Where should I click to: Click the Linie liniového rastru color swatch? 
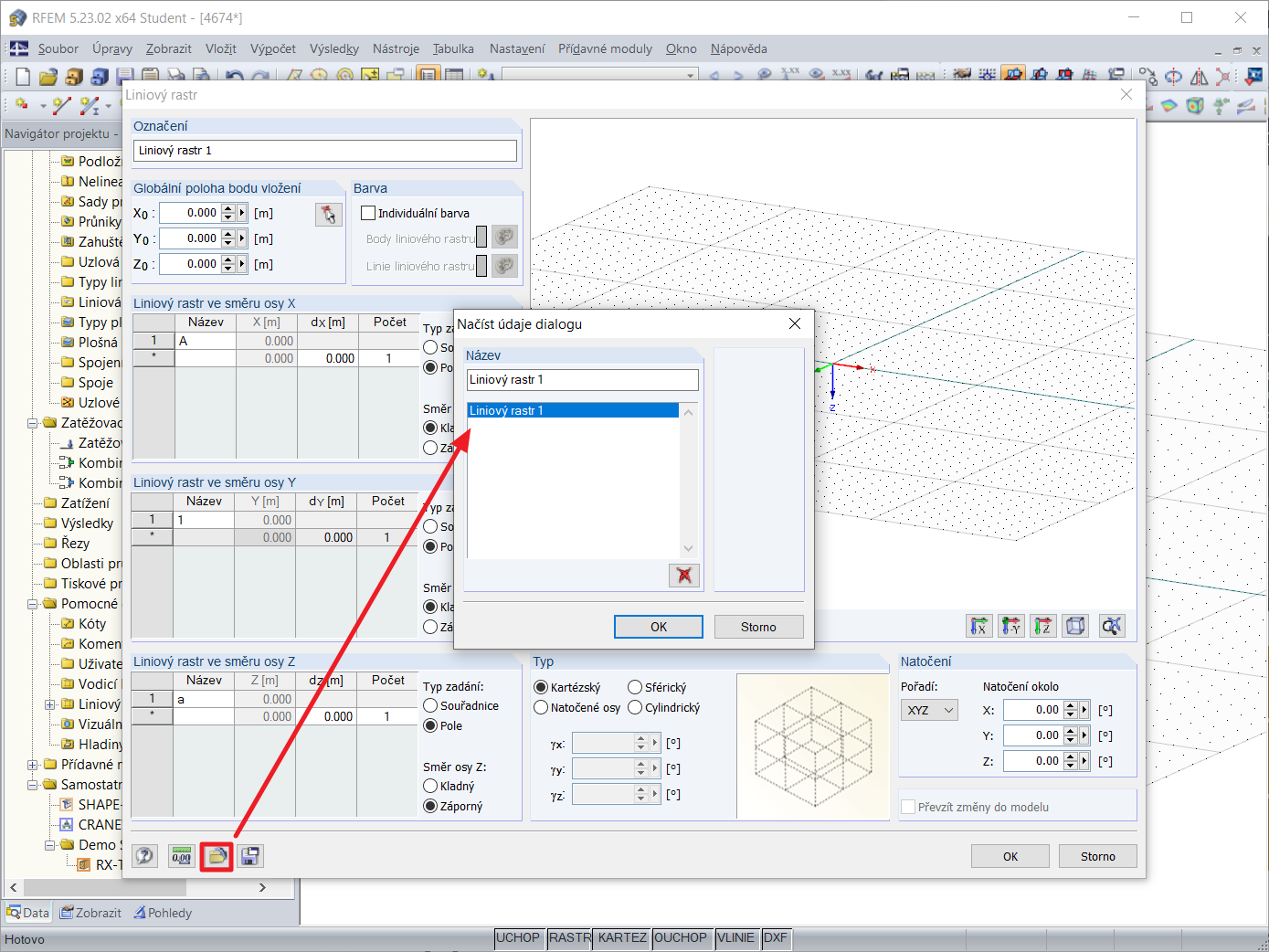pos(481,266)
